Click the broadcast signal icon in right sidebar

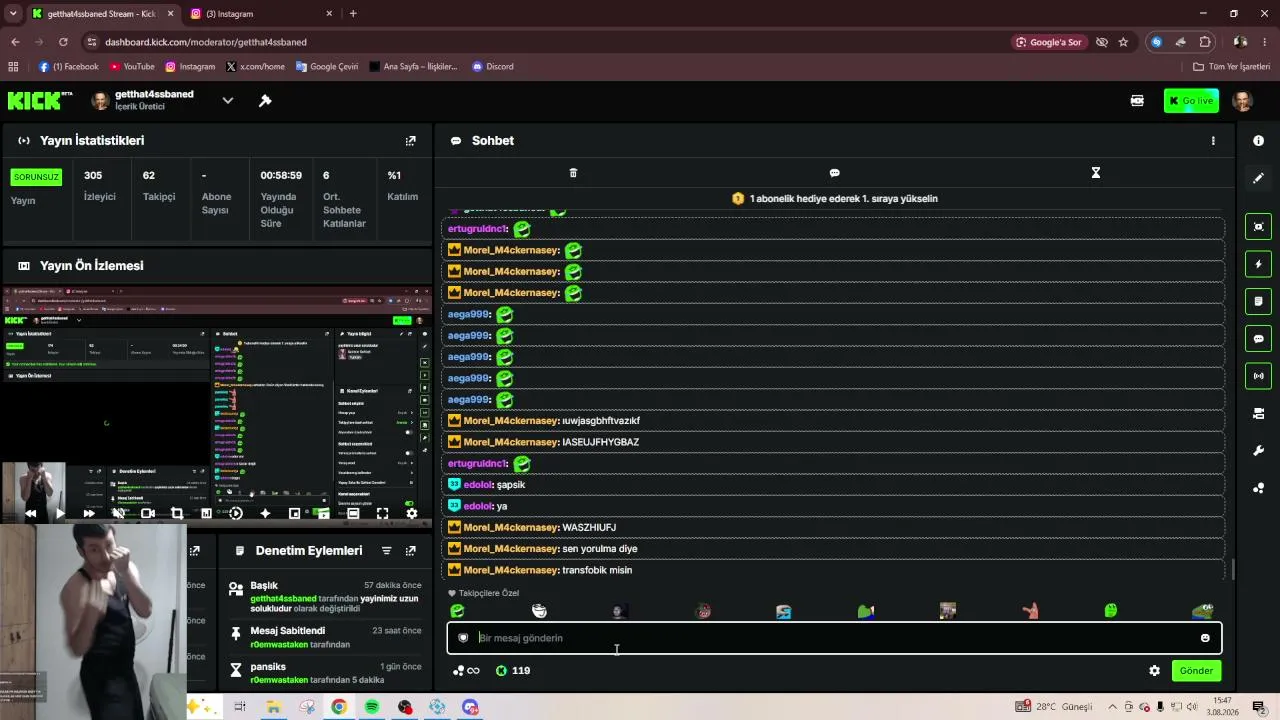coord(1258,376)
